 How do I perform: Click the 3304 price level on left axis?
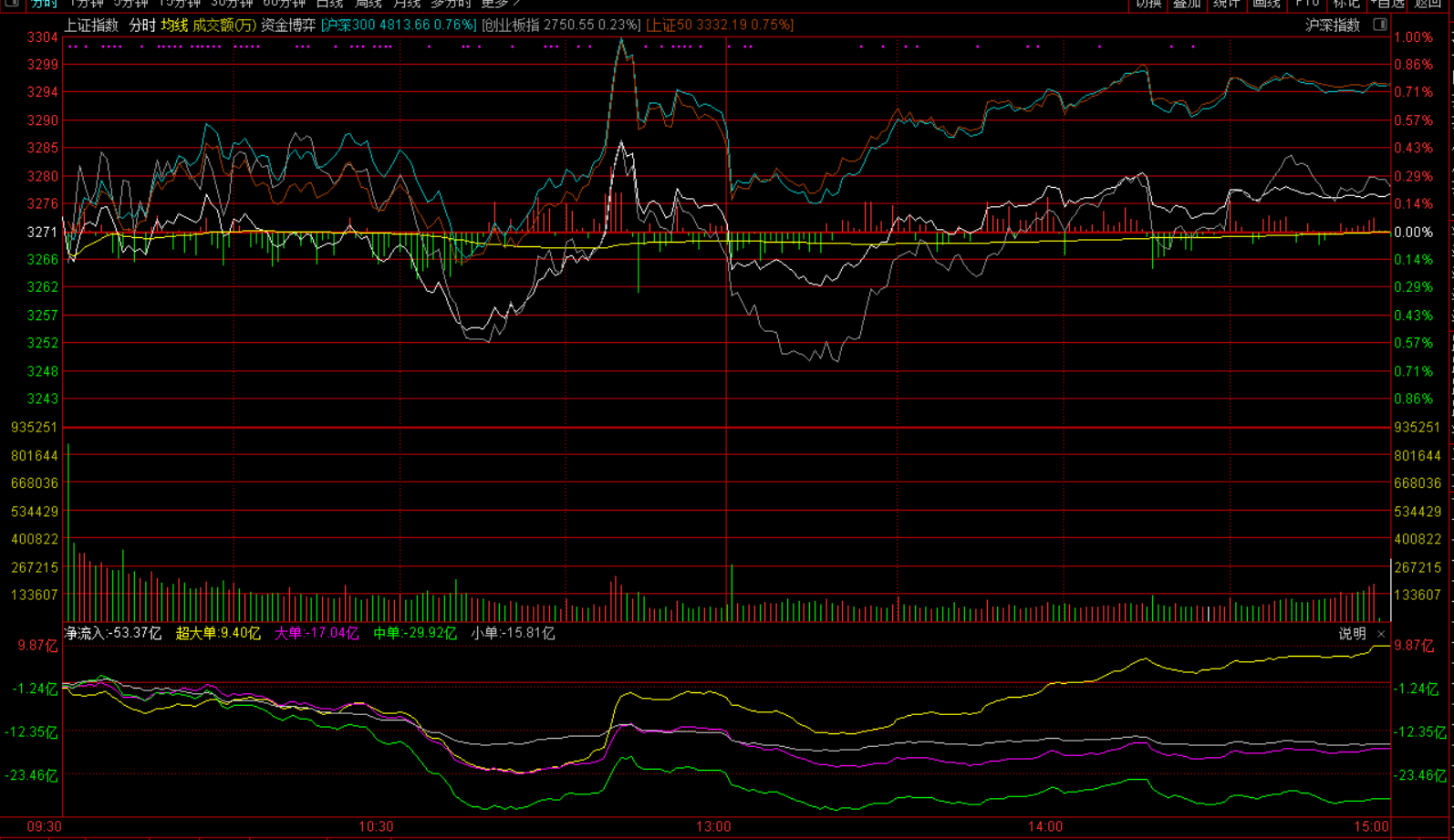[x=43, y=37]
